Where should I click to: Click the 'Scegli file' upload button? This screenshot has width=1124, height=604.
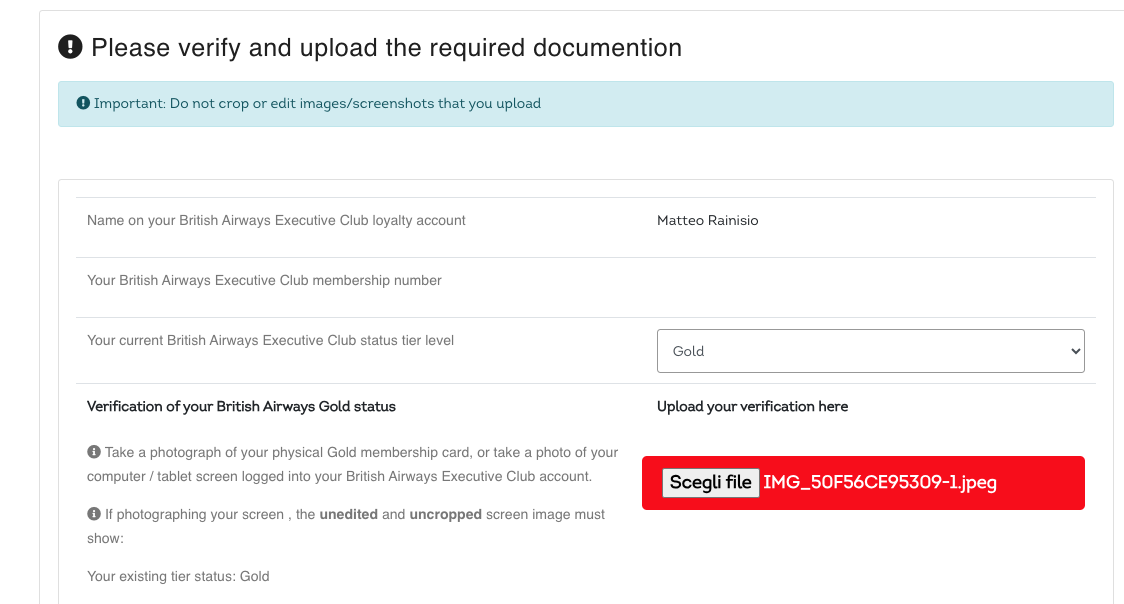click(710, 482)
